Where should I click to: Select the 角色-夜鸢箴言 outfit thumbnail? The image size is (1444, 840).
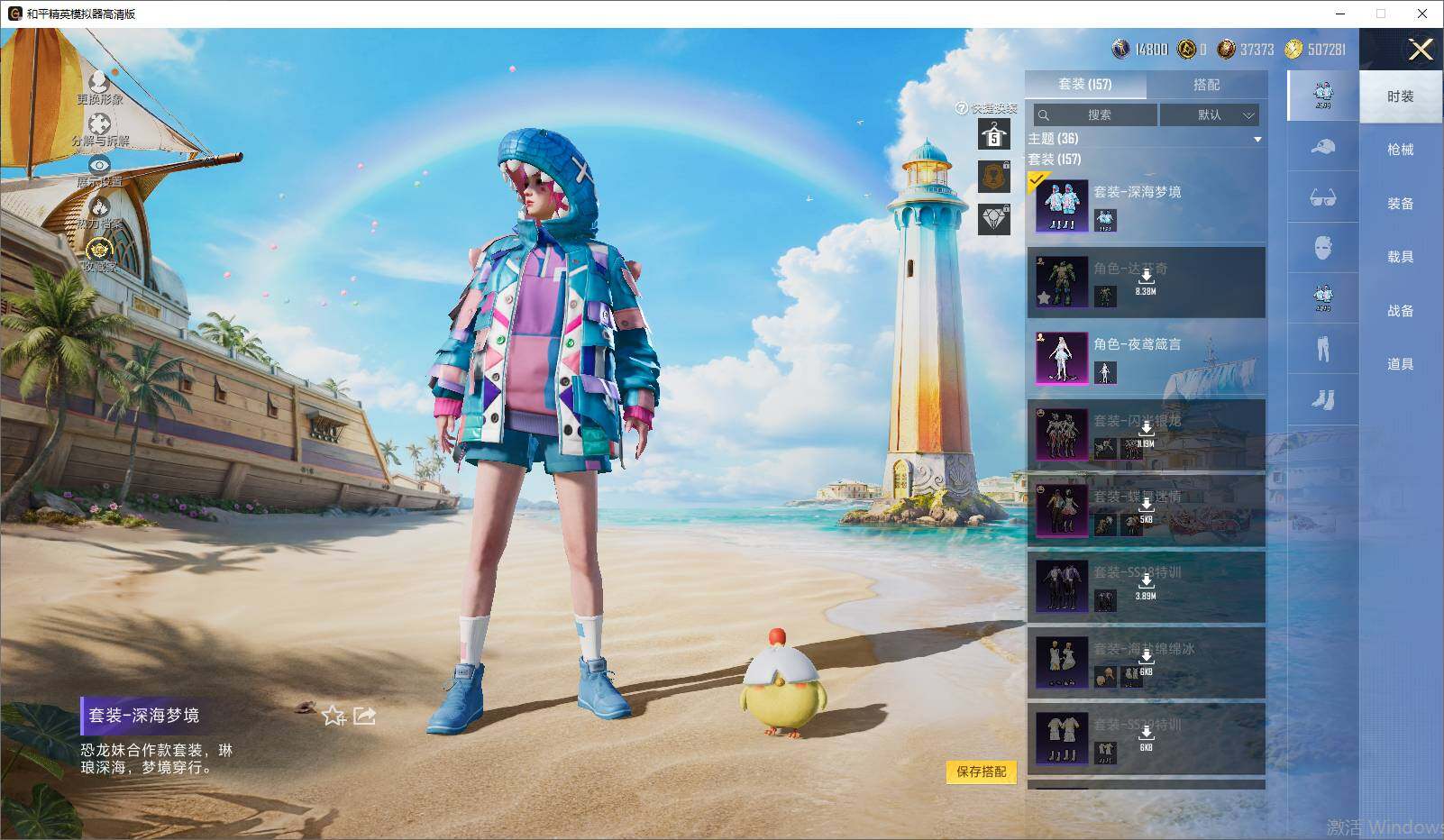1062,358
